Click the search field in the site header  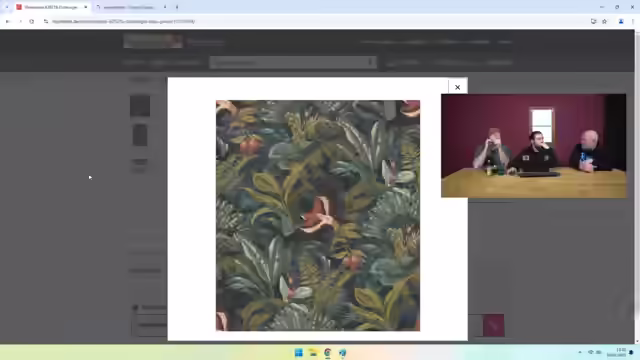pos(293,62)
